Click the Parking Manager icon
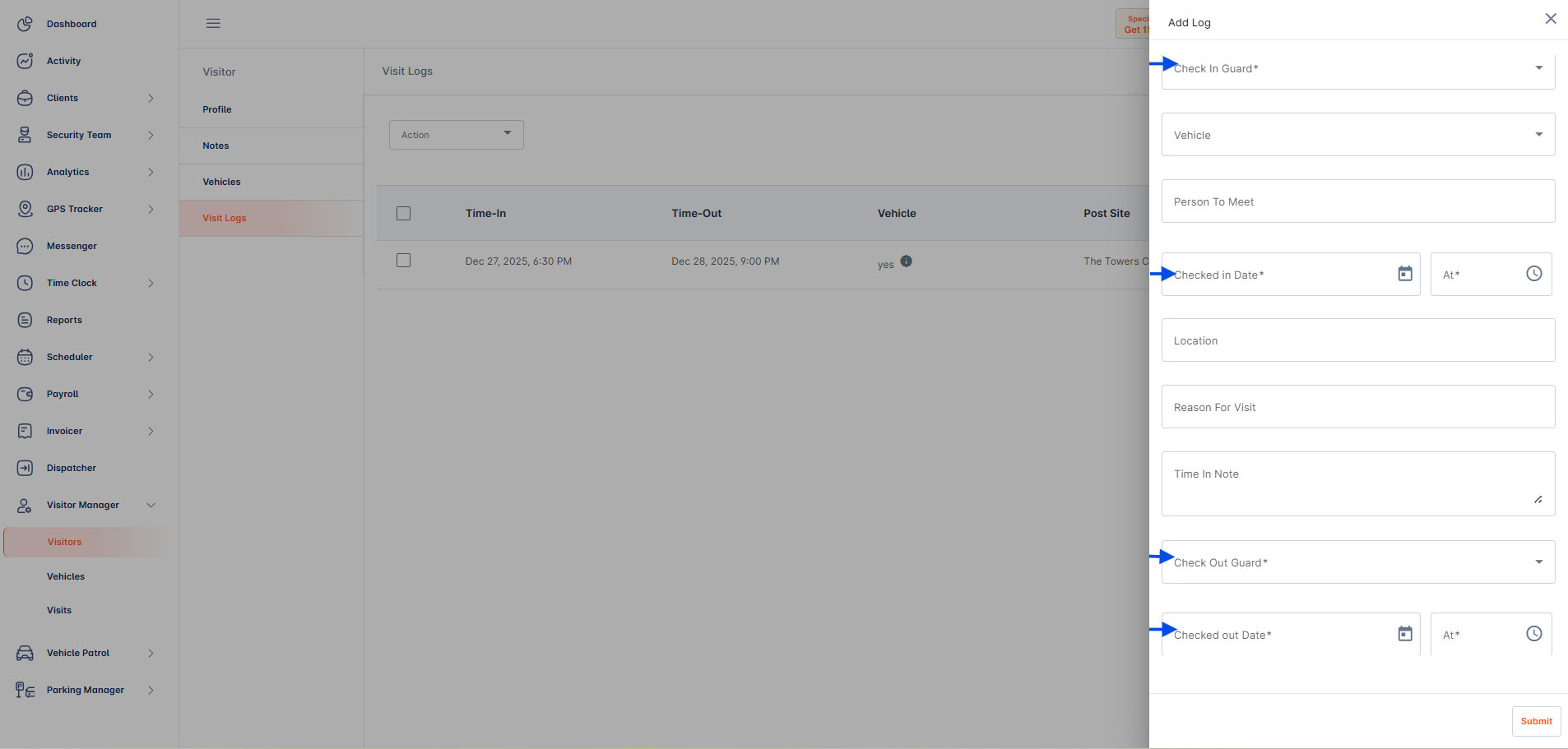Viewport: 1568px width, 749px height. tap(25, 690)
